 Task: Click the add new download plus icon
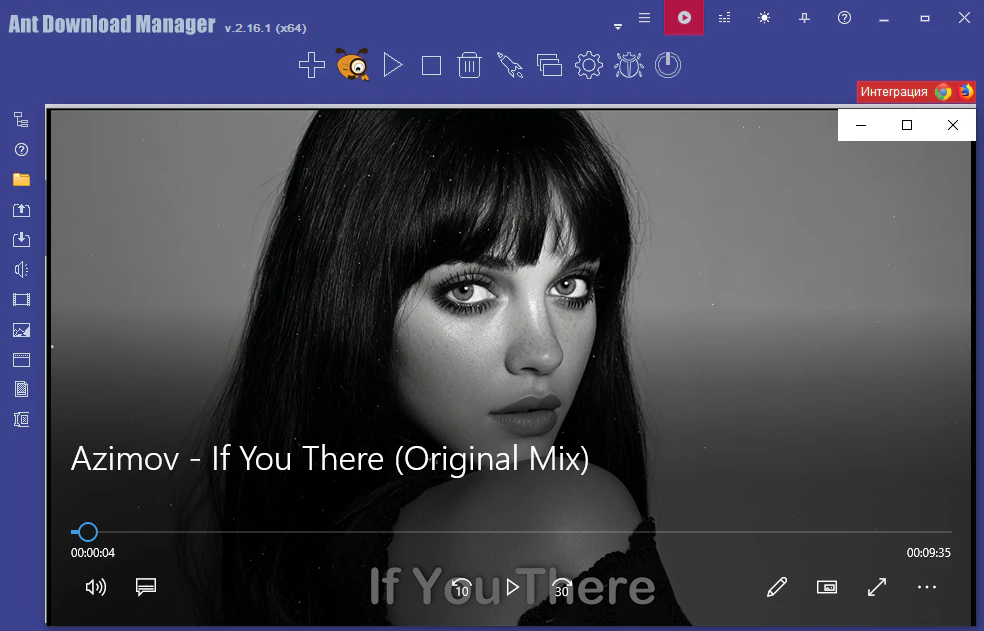click(312, 65)
